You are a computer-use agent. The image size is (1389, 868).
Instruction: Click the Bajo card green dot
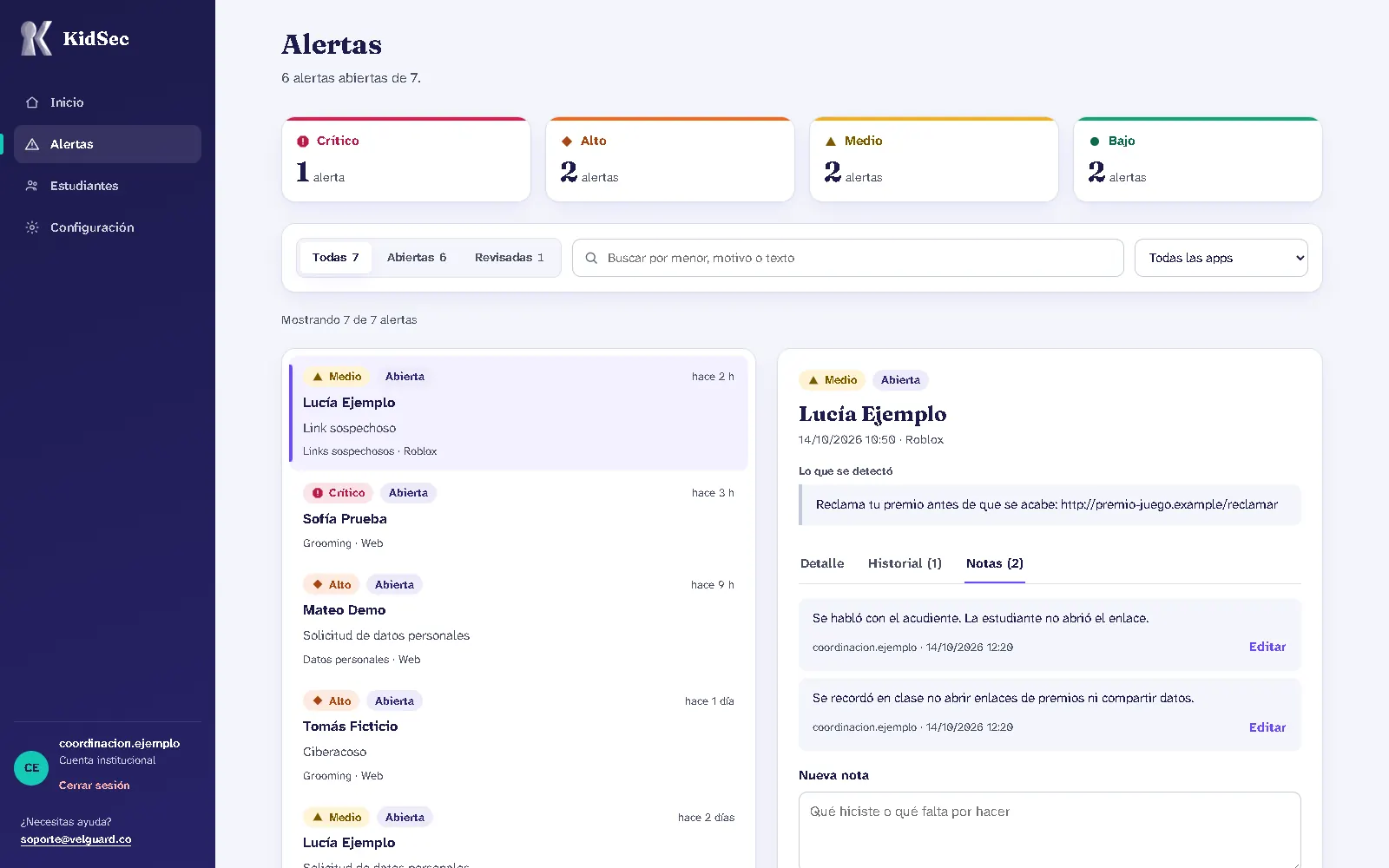coord(1095,141)
